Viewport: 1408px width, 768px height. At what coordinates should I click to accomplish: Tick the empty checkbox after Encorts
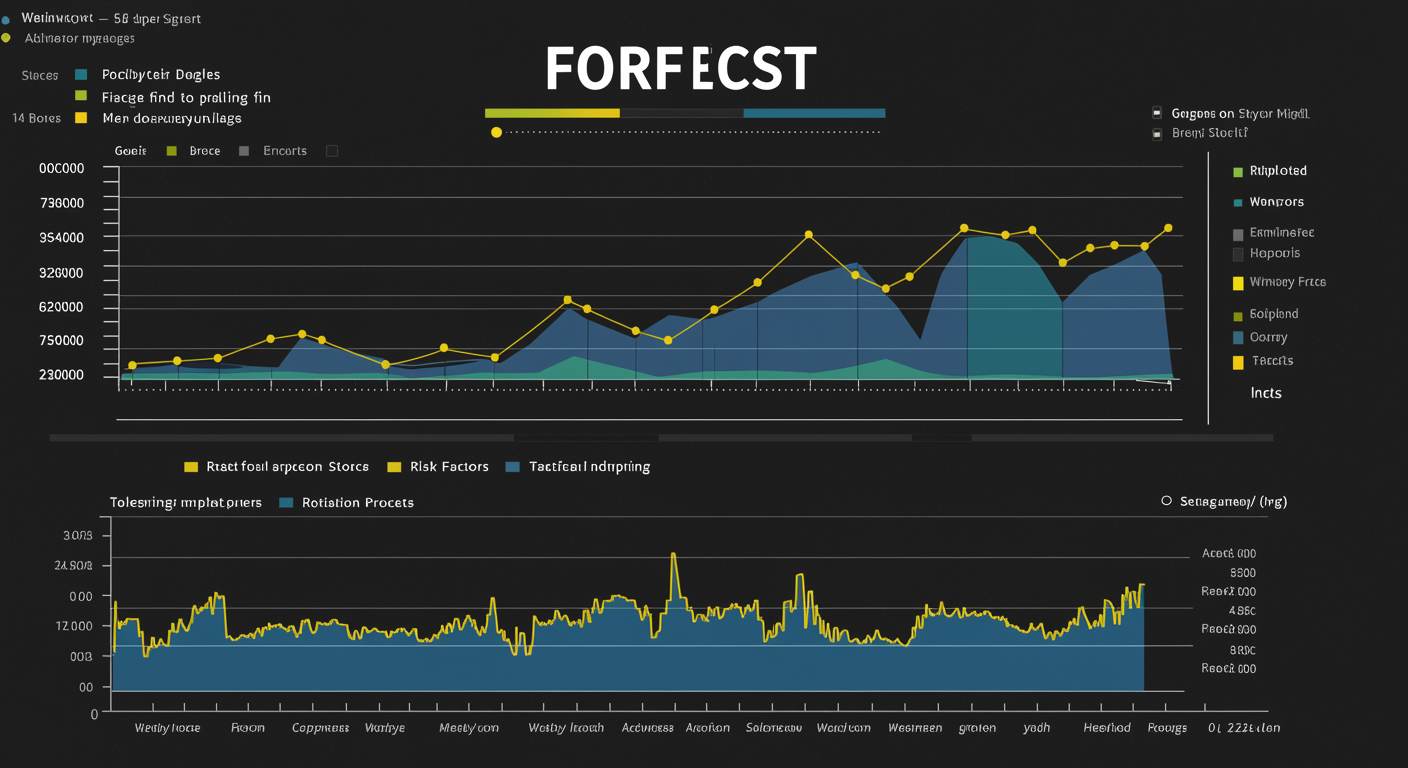(x=332, y=151)
